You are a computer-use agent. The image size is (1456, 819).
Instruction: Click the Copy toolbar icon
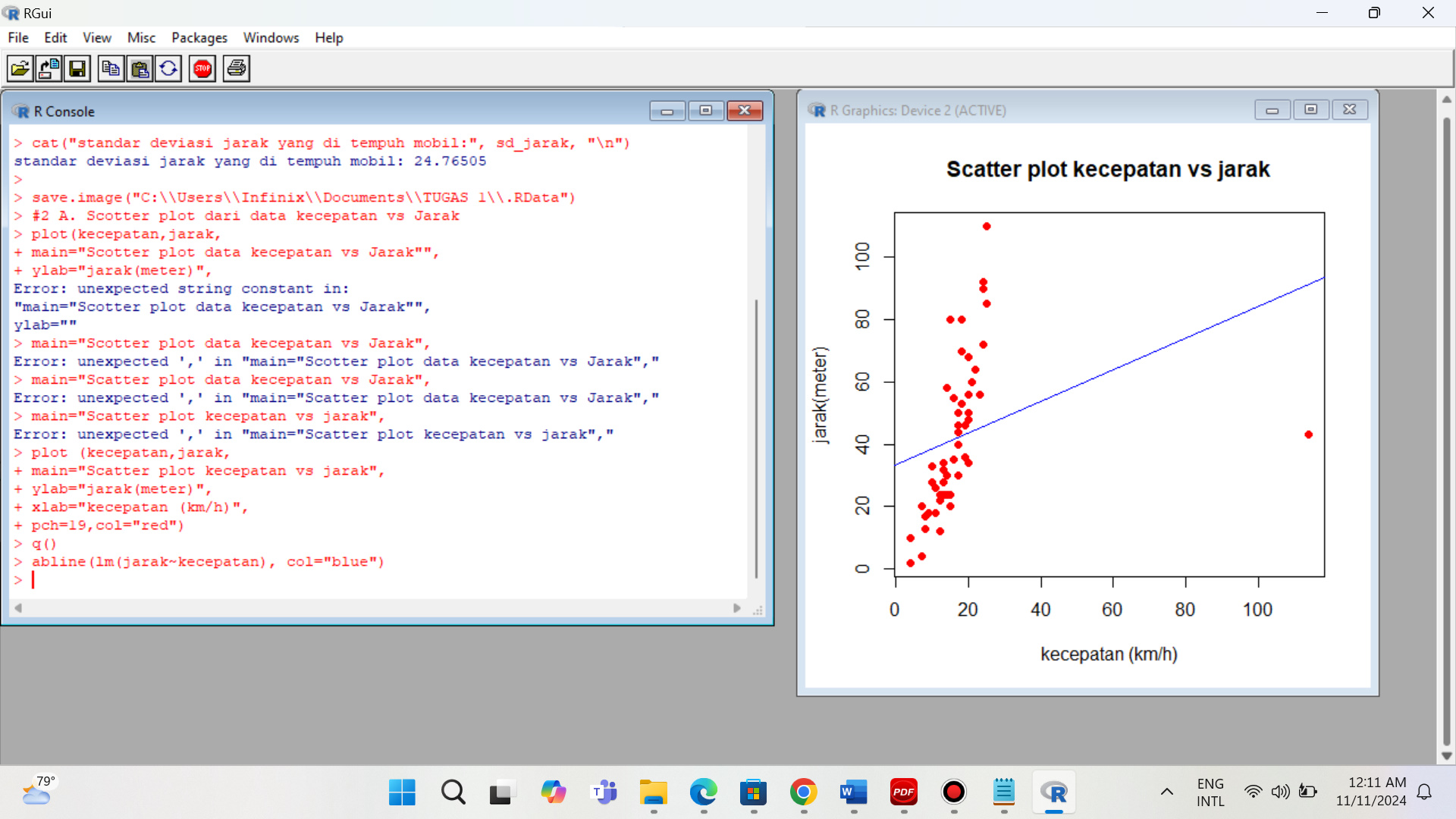pos(111,69)
